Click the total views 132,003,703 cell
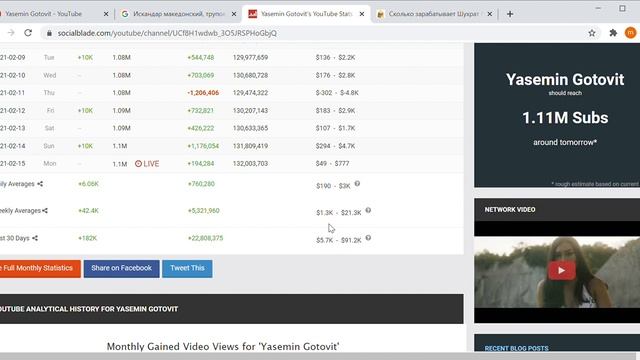 [x=250, y=164]
